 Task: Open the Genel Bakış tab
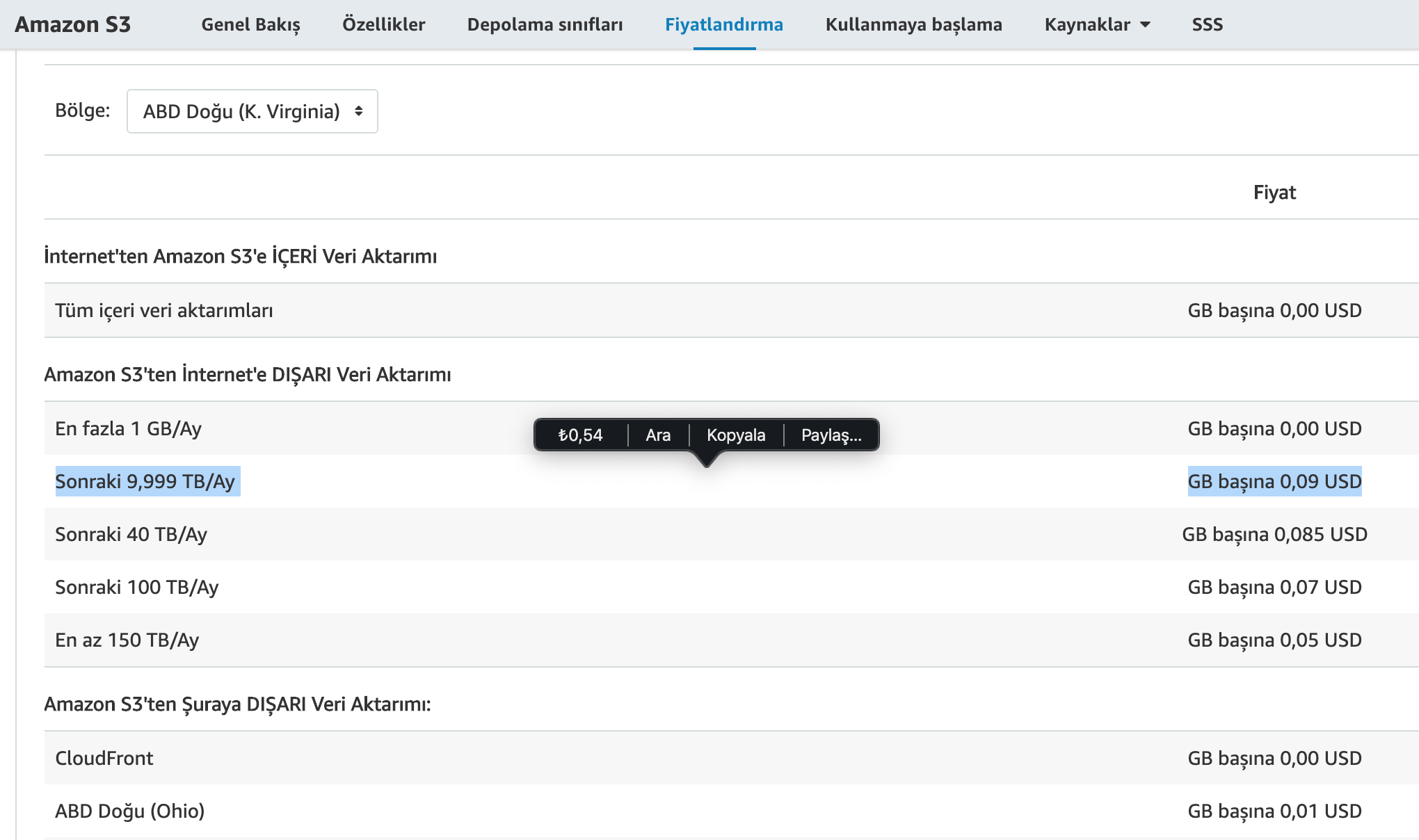point(250,24)
